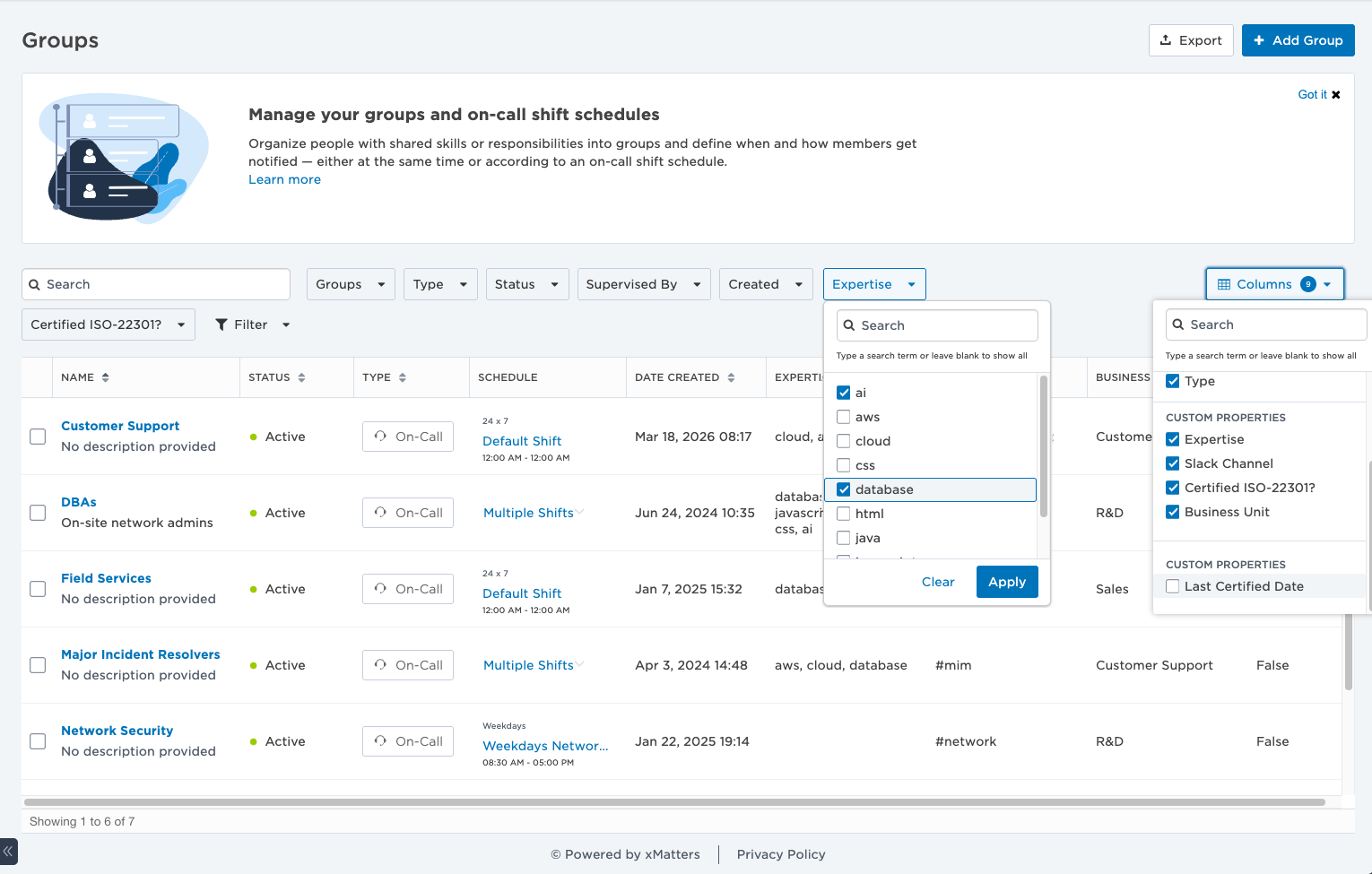Viewport: 1372px width, 874px height.
Task: Open the Created filter dropdown
Action: point(766,284)
